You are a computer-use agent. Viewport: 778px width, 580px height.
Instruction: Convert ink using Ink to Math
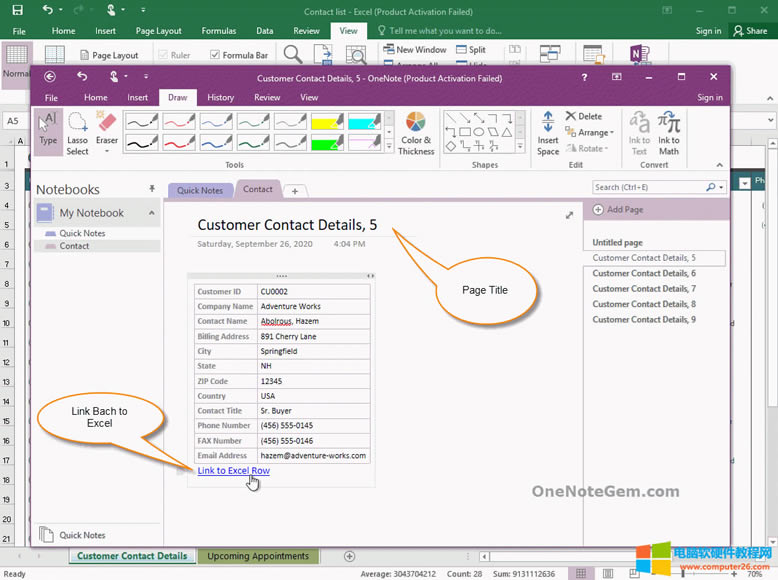669,133
